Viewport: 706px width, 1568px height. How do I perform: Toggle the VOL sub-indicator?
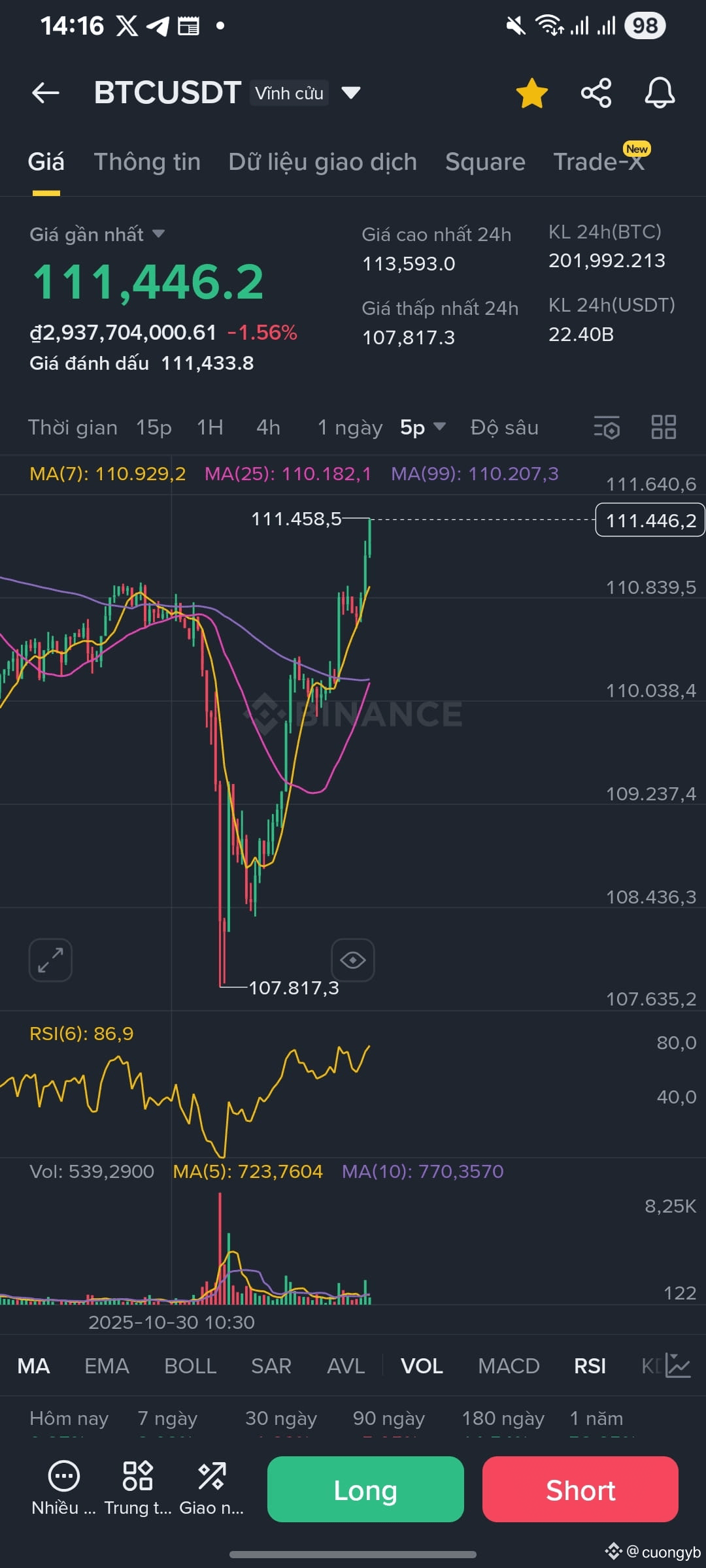[422, 1366]
